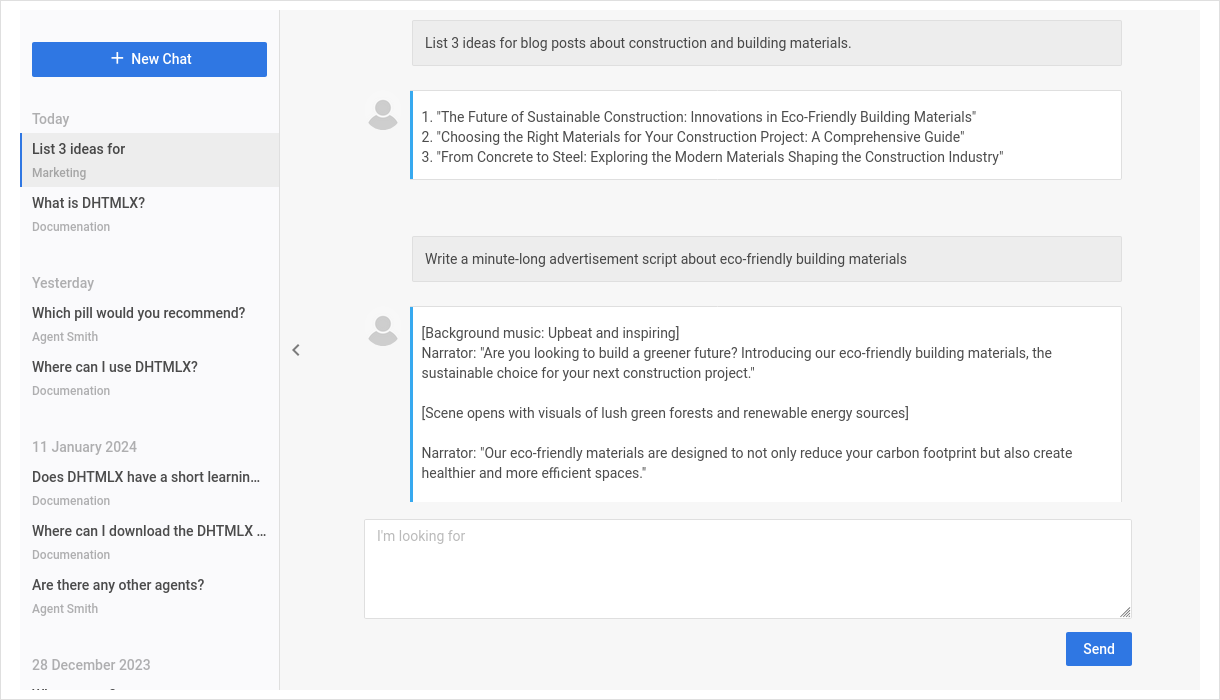This screenshot has width=1220, height=700.
Task: Open the "Are there any other agents?" chat
Action: click(118, 585)
